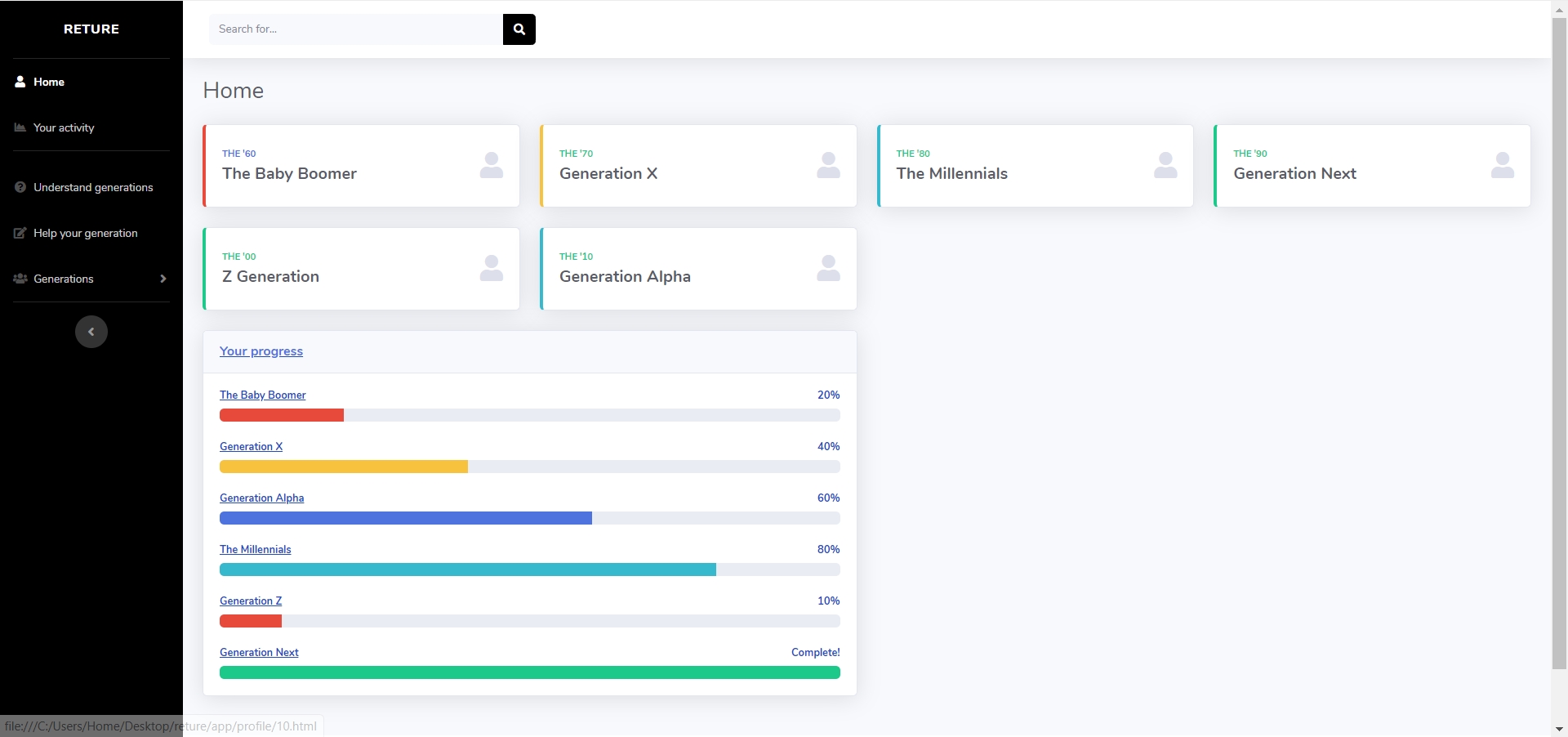Viewport: 1568px width, 737px height.
Task: Click The Millennials progress link
Action: coord(255,549)
